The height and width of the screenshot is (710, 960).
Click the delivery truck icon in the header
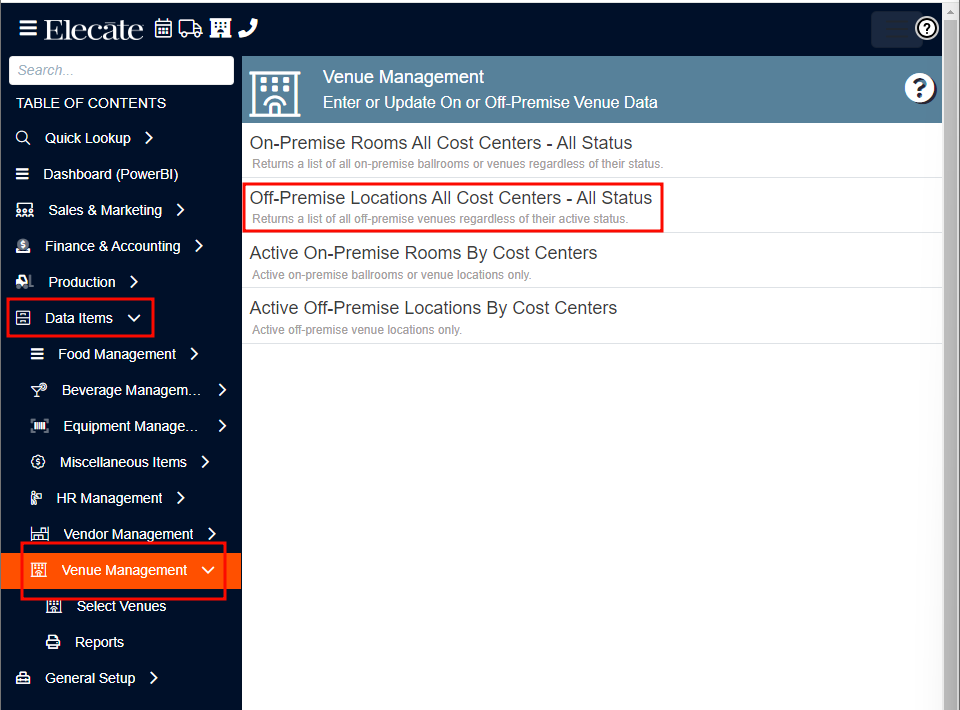[x=190, y=28]
